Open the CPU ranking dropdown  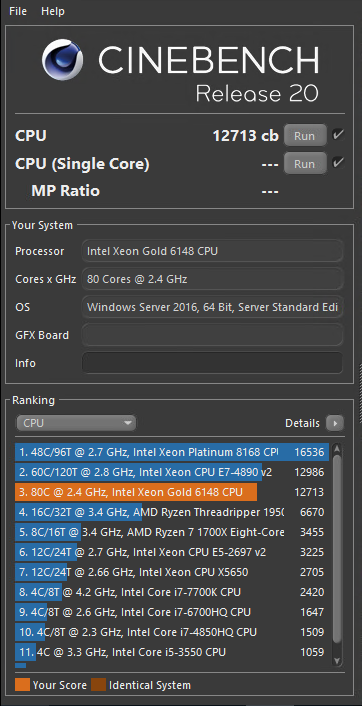tap(76, 423)
